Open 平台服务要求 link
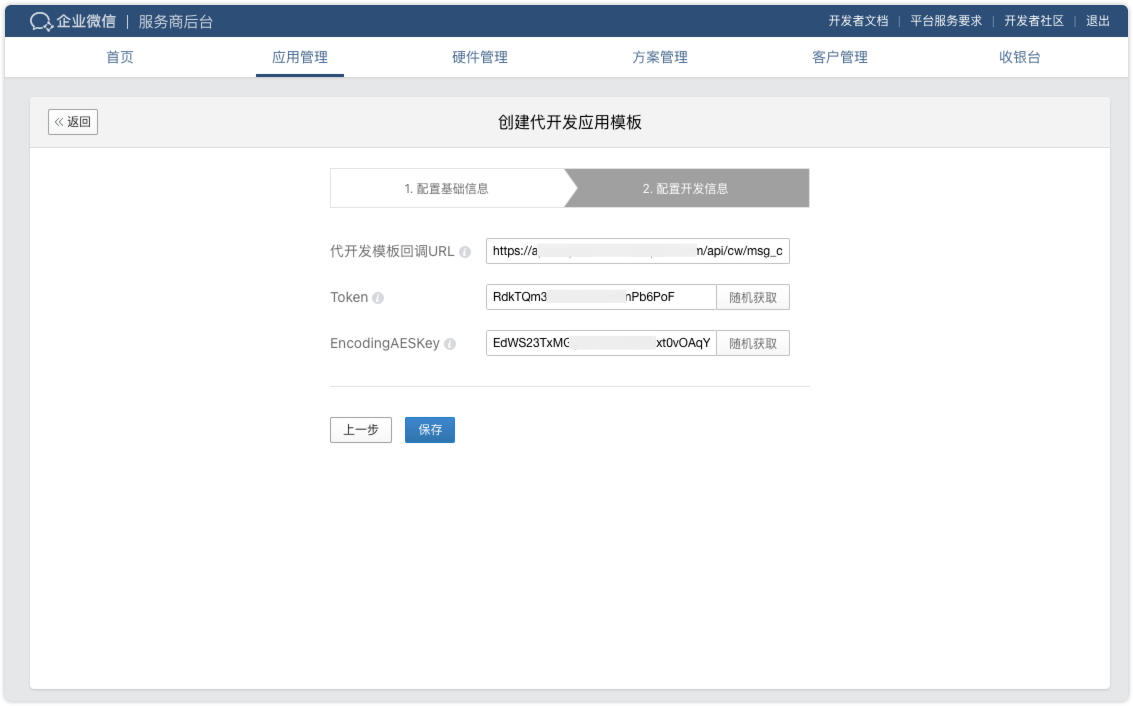This screenshot has height=706, width=1133. pyautogui.click(x=946, y=21)
